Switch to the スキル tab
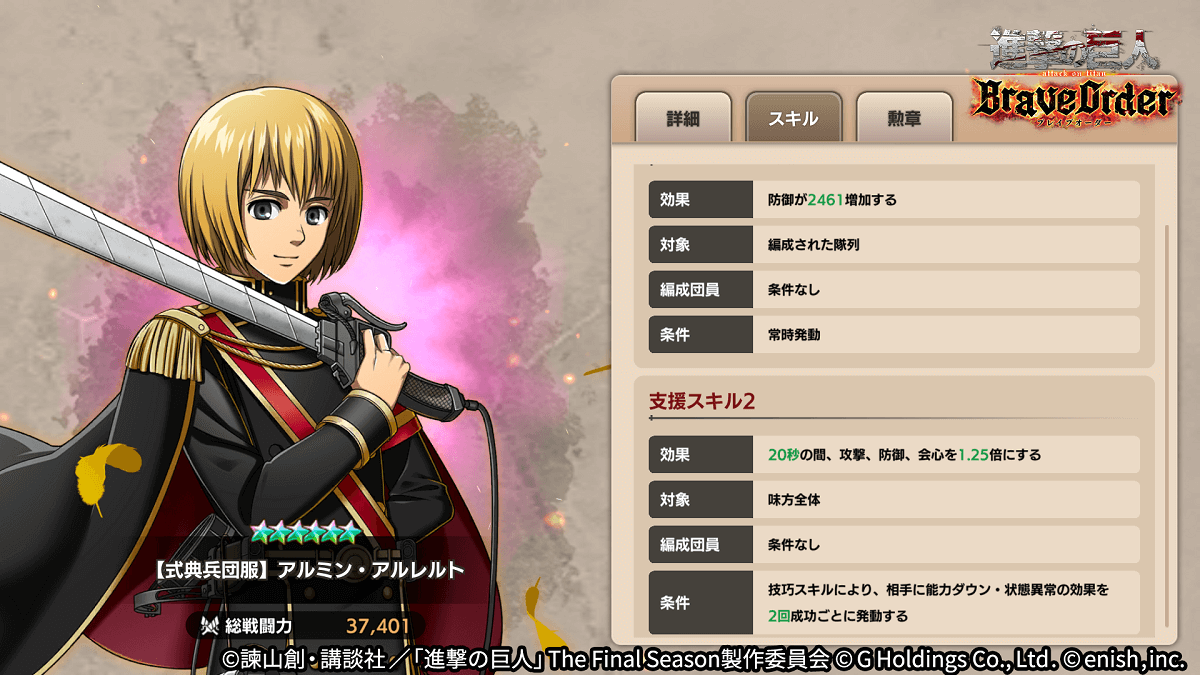The width and height of the screenshot is (1200, 675). pos(793,118)
